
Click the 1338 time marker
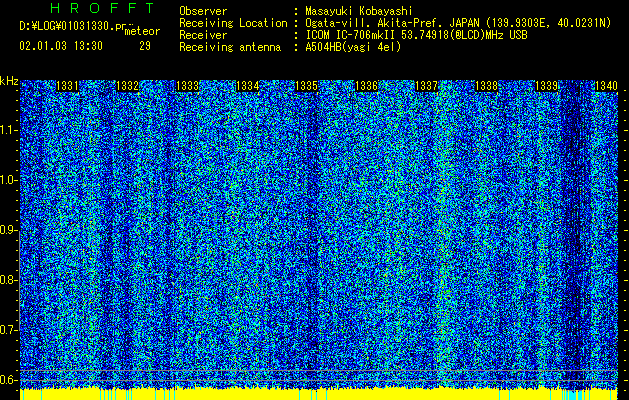pos(486,86)
